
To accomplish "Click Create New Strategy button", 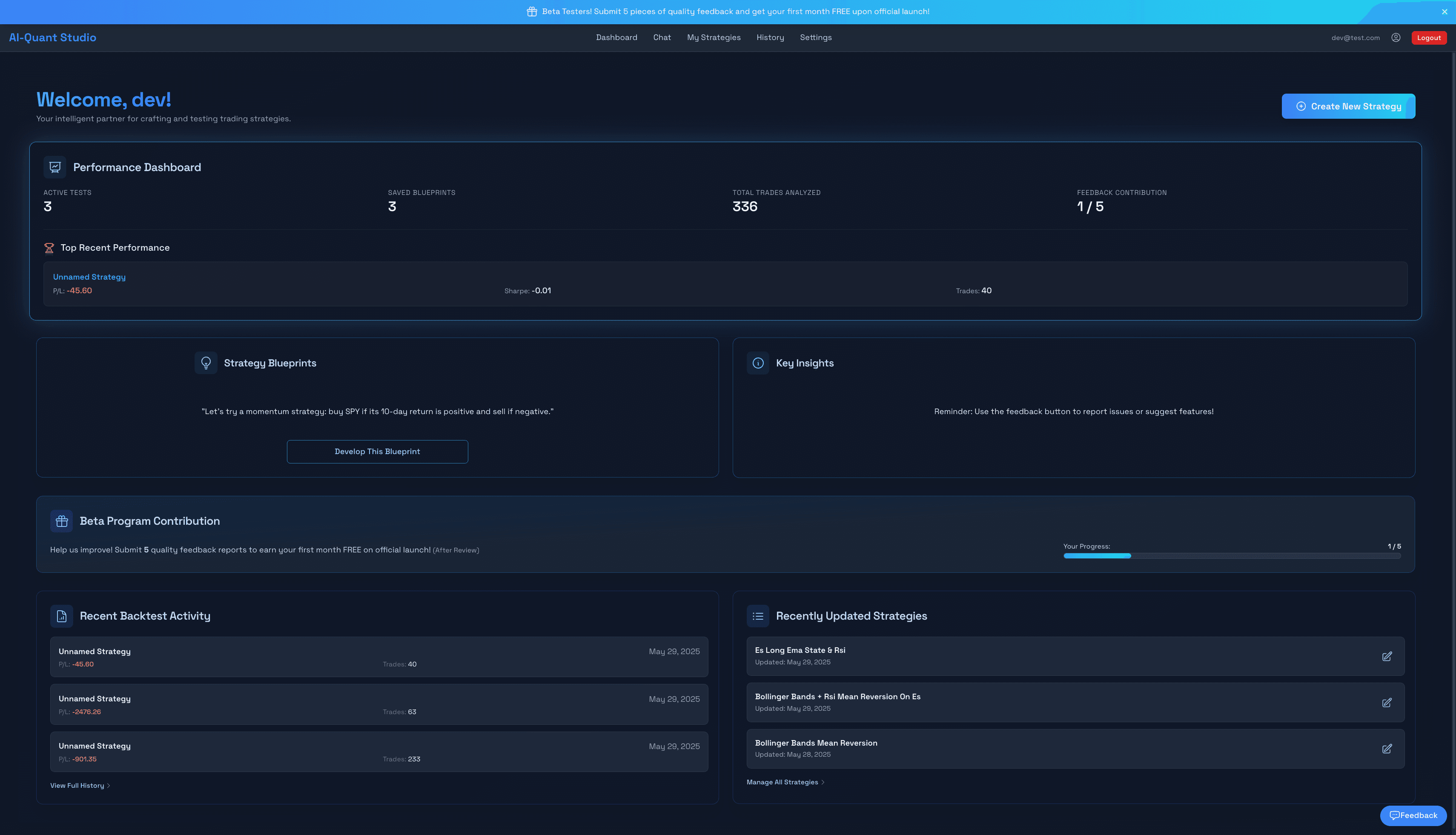I will pyautogui.click(x=1348, y=107).
